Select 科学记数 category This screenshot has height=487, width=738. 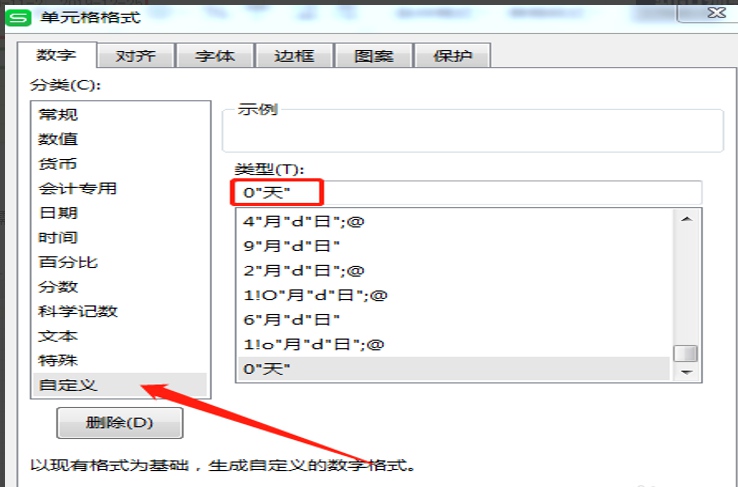pos(120,311)
